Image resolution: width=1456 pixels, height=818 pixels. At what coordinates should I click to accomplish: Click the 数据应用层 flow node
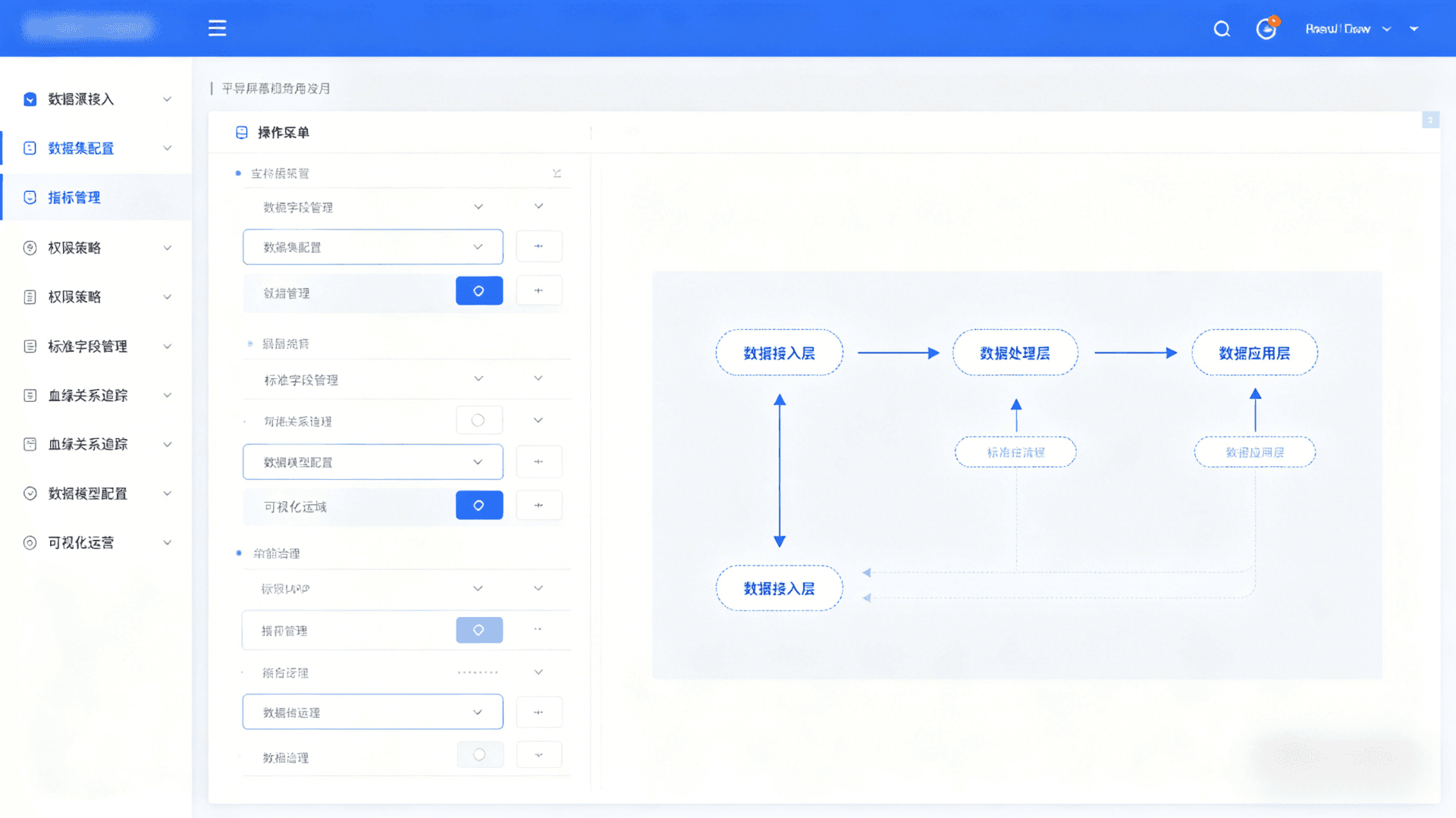click(x=1254, y=353)
